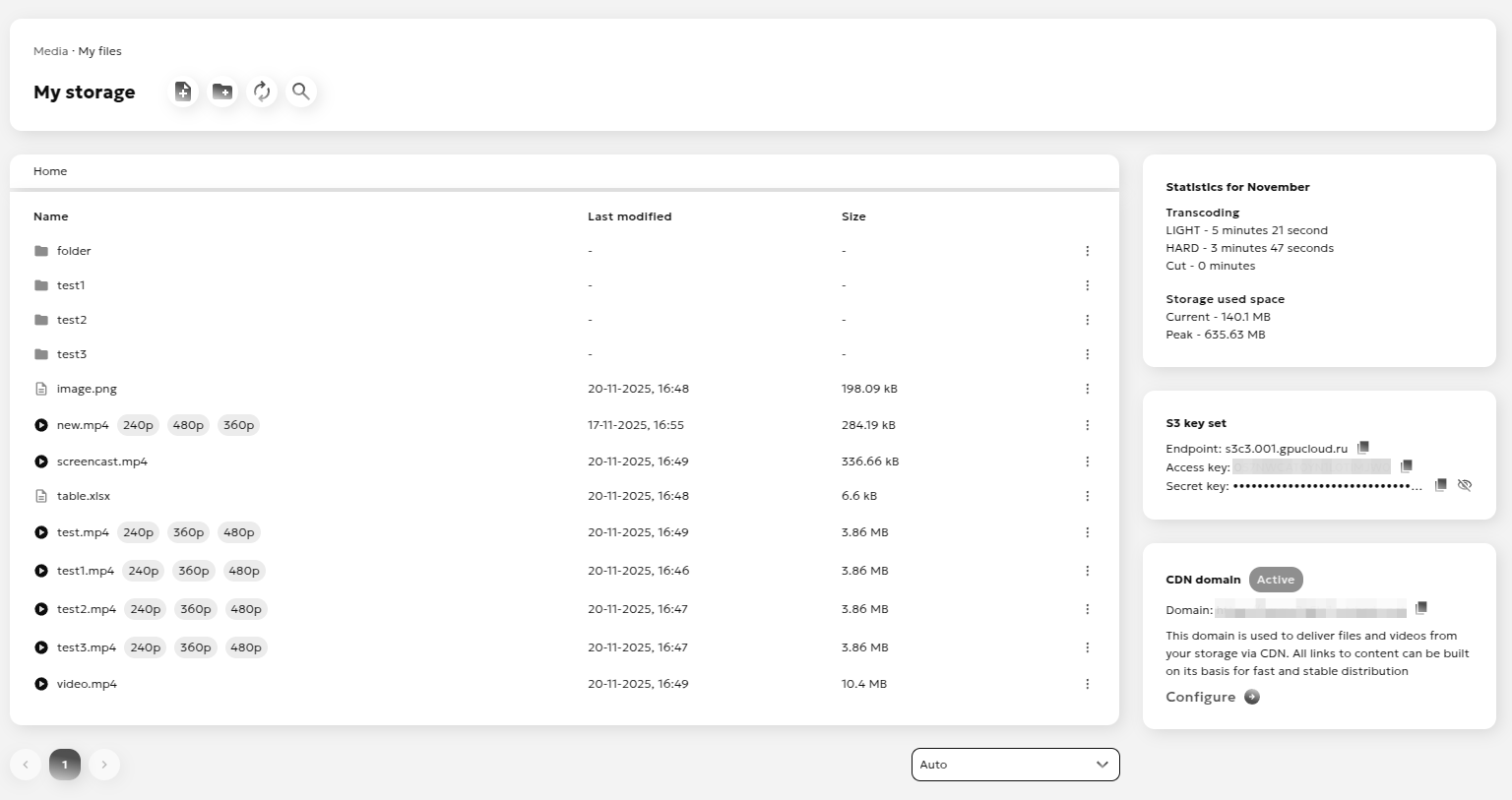Image resolution: width=1512 pixels, height=800 pixels.
Task: Copy the CDN domain name
Action: [1421, 608]
